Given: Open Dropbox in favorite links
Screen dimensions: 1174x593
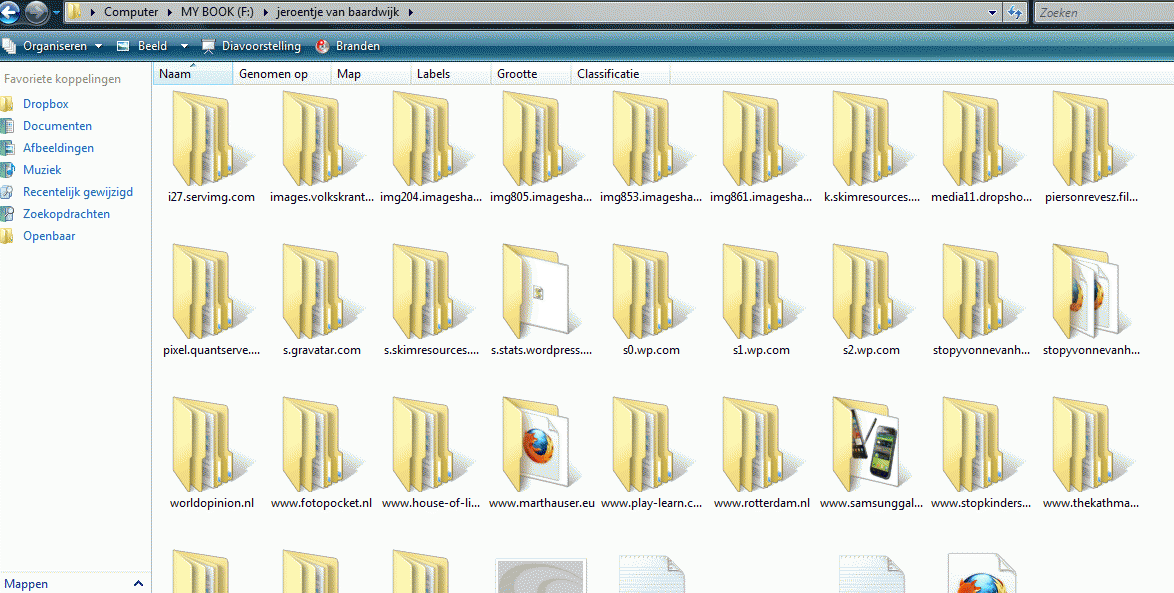Looking at the screenshot, I should tap(46, 104).
